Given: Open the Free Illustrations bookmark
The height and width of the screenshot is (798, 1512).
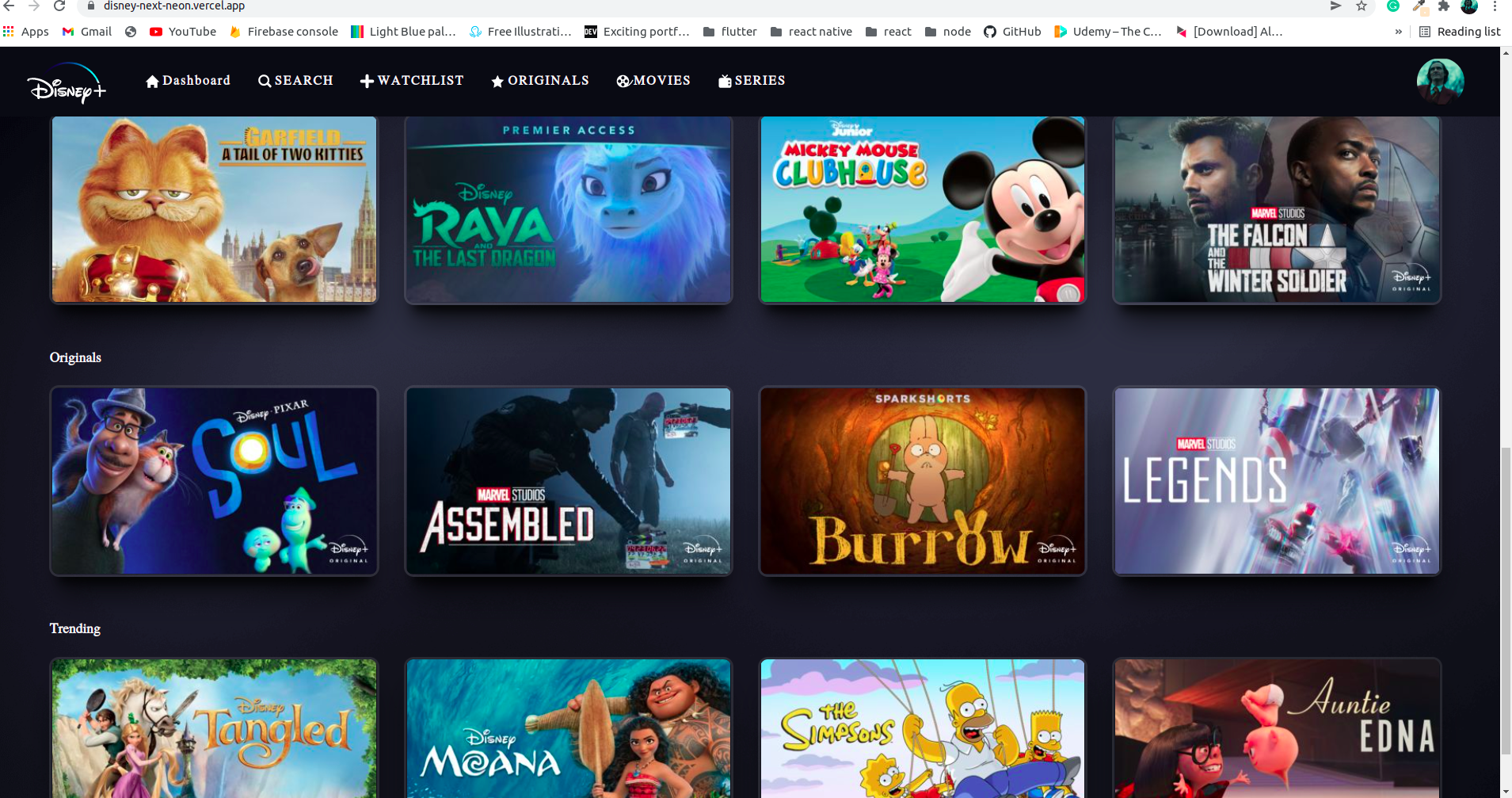Looking at the screenshot, I should (x=520, y=32).
